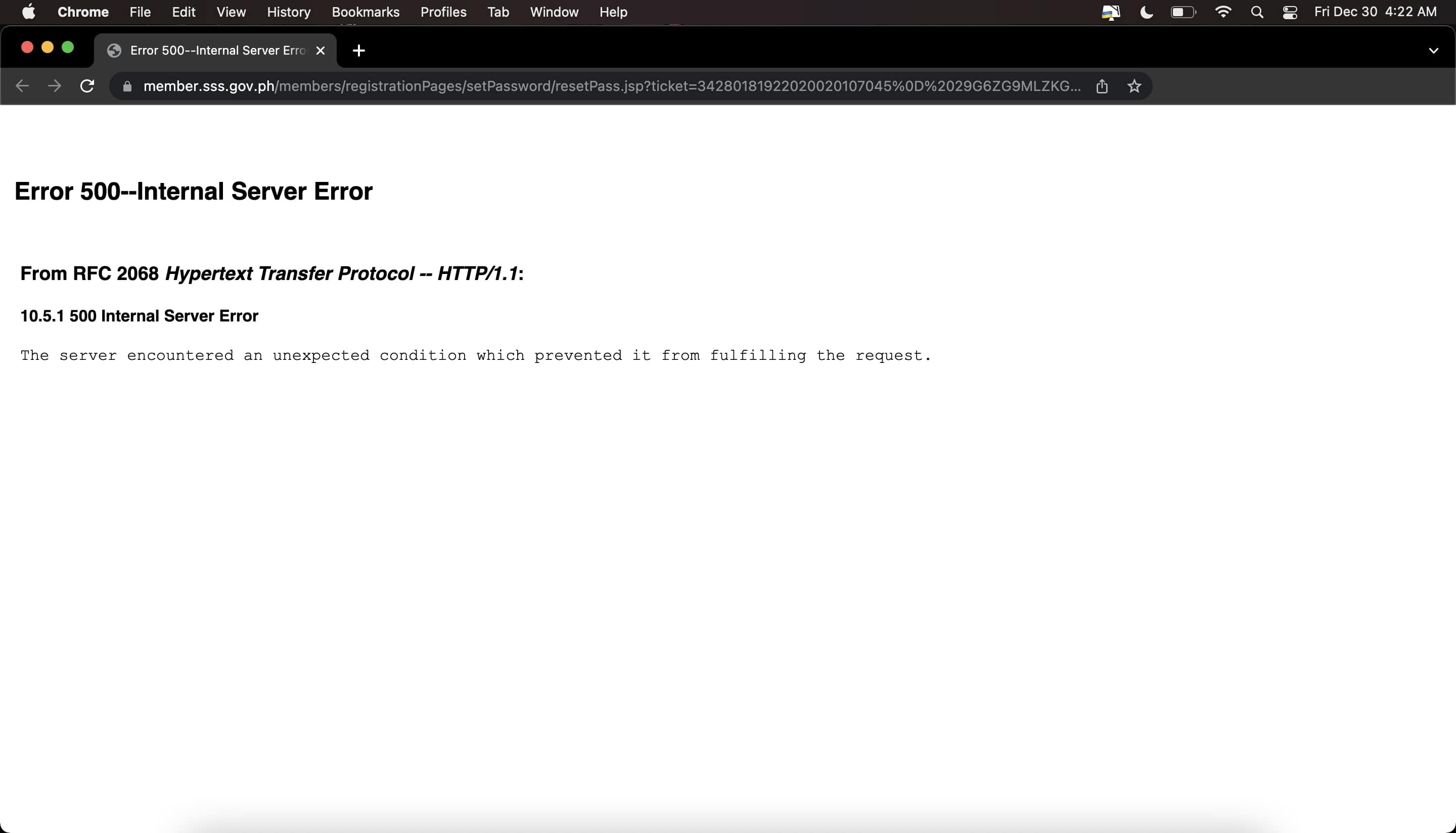Click the page reload/refresh icon
Screen dimensions: 1456x833
click(x=87, y=86)
